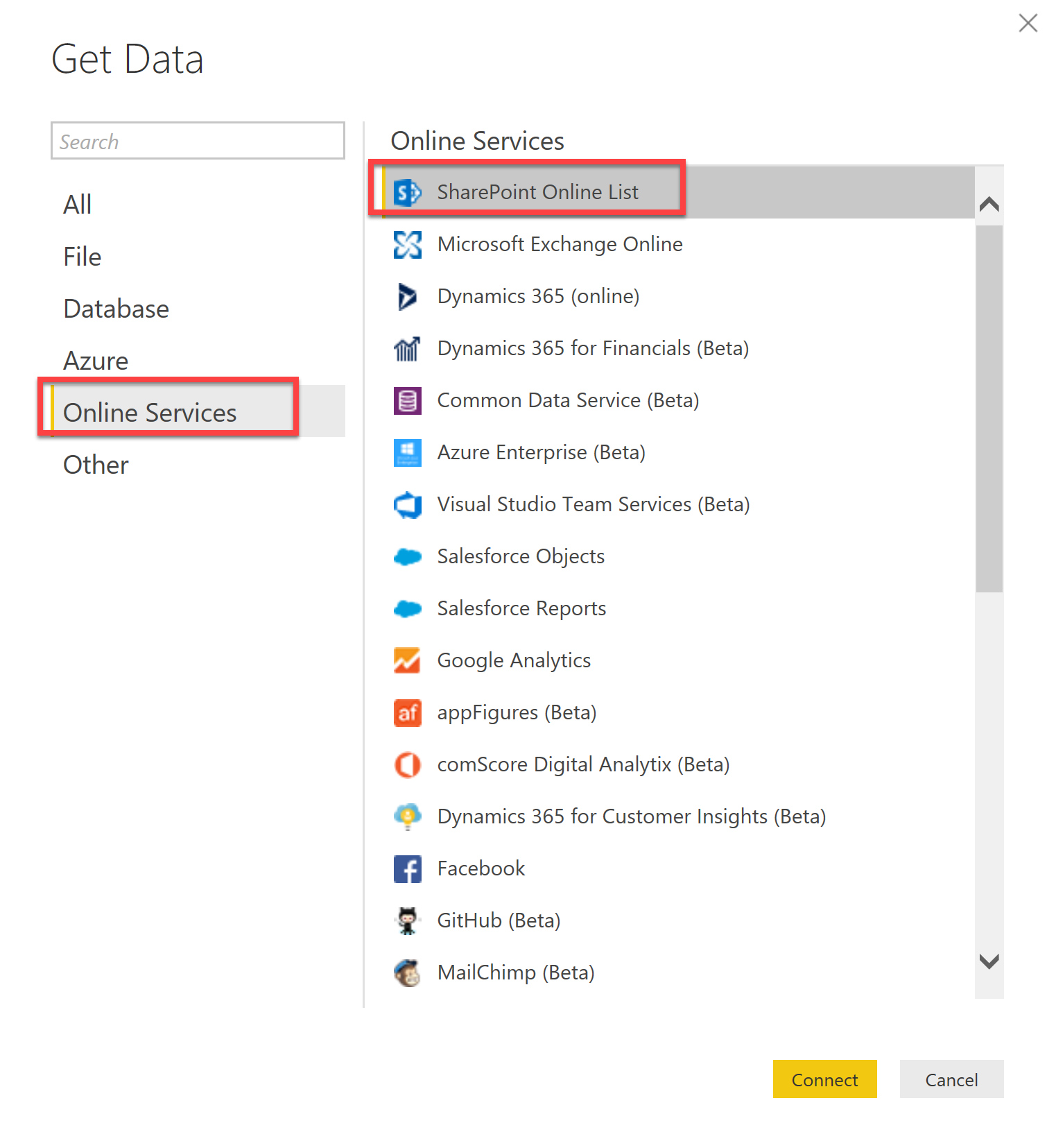
Task: Click the connector list scrollbar thumb
Action: [989, 409]
